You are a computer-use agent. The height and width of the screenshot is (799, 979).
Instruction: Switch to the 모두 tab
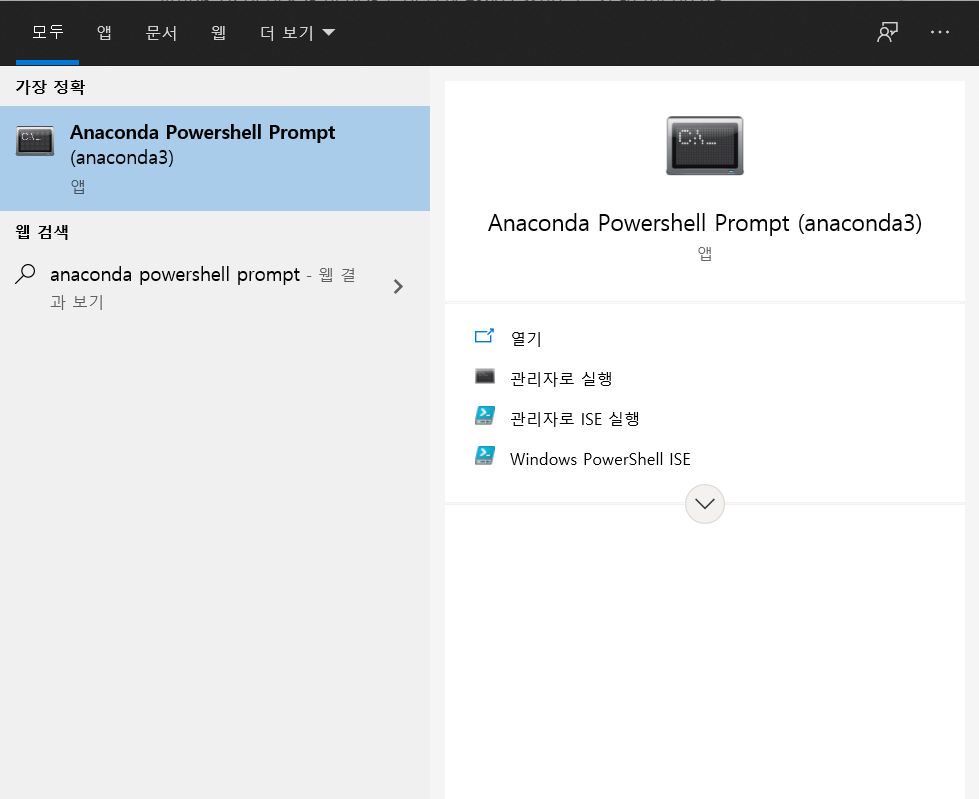point(47,33)
